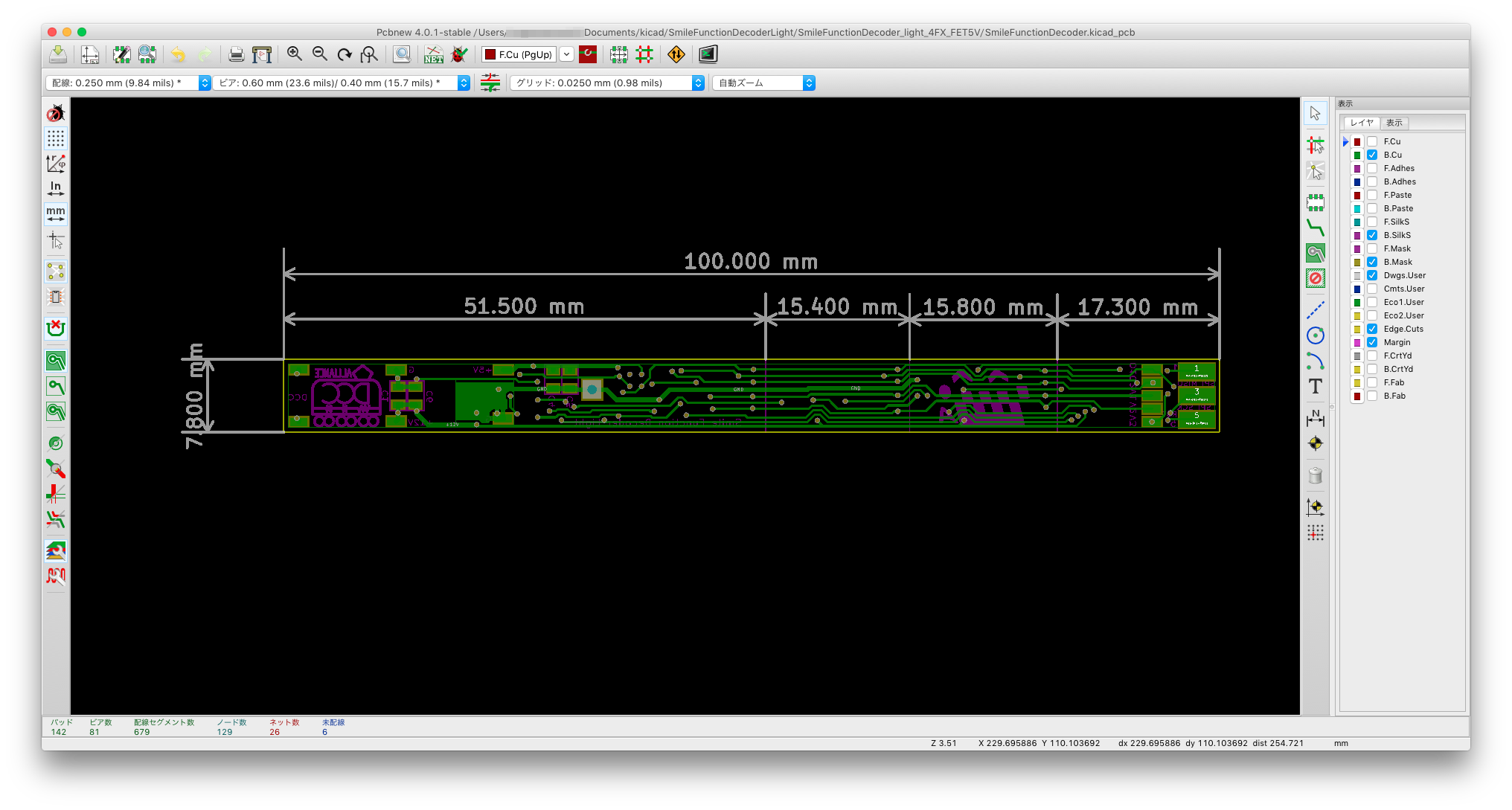Click the zoom in magnifier icon

[x=295, y=54]
